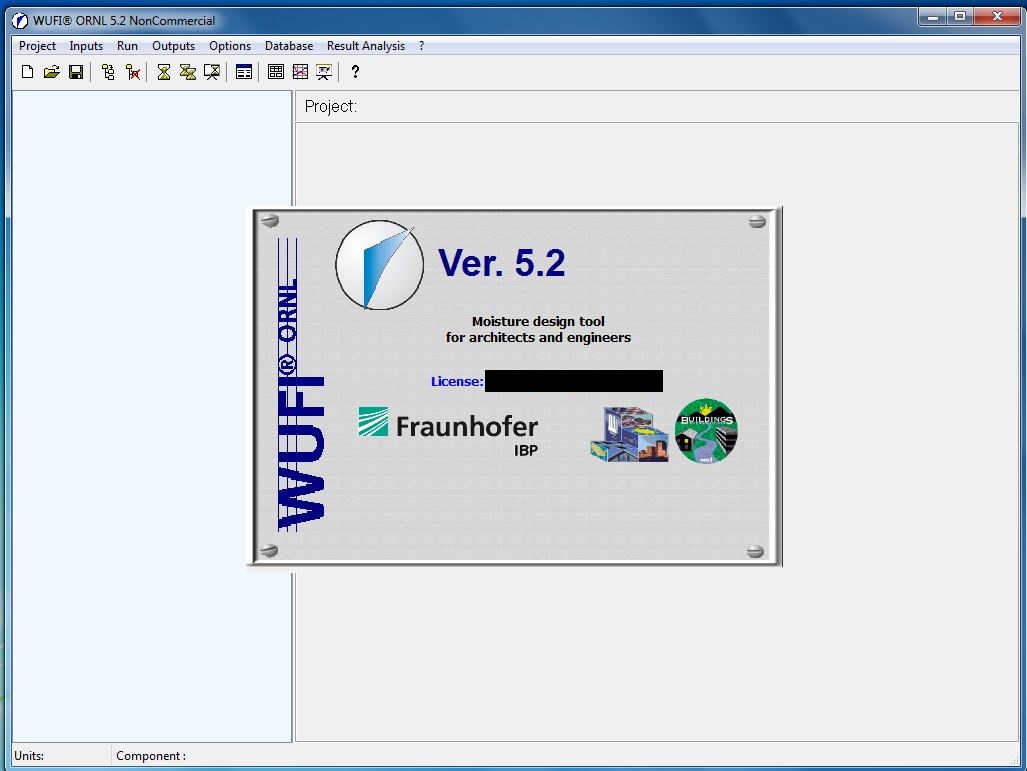Image resolution: width=1027 pixels, height=771 pixels.
Task: Click the double hourglass run icon
Action: coord(188,72)
